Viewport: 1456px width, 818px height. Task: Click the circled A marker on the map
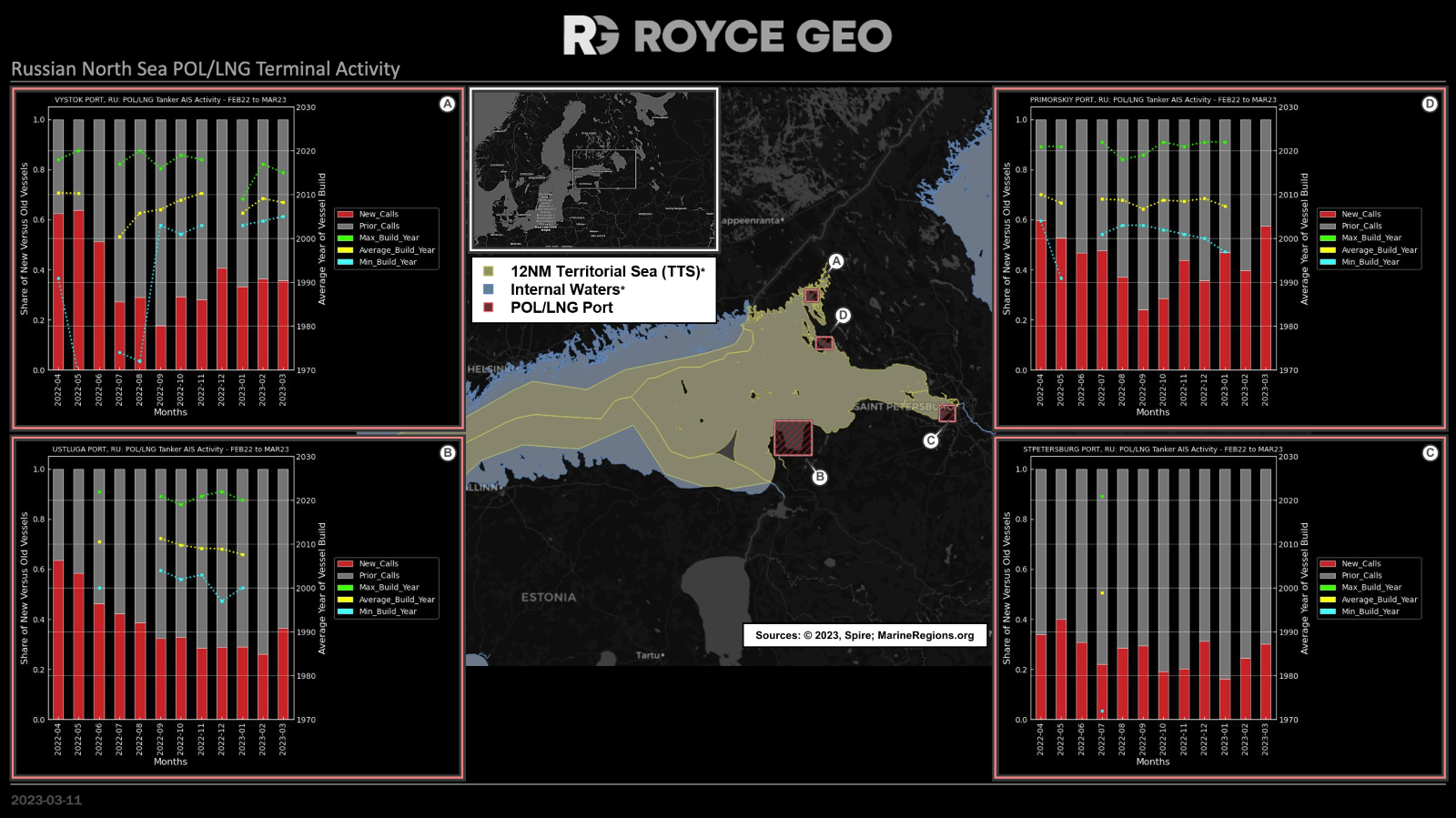pyautogui.click(x=835, y=261)
